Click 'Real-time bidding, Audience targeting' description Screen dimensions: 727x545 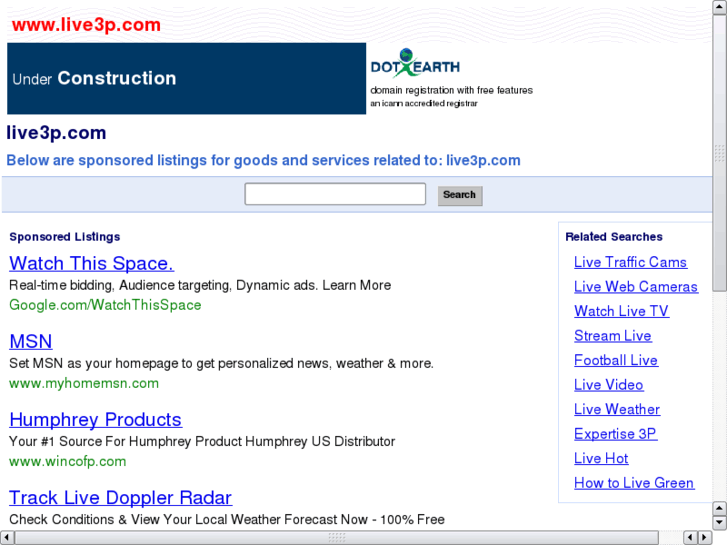[200, 285]
